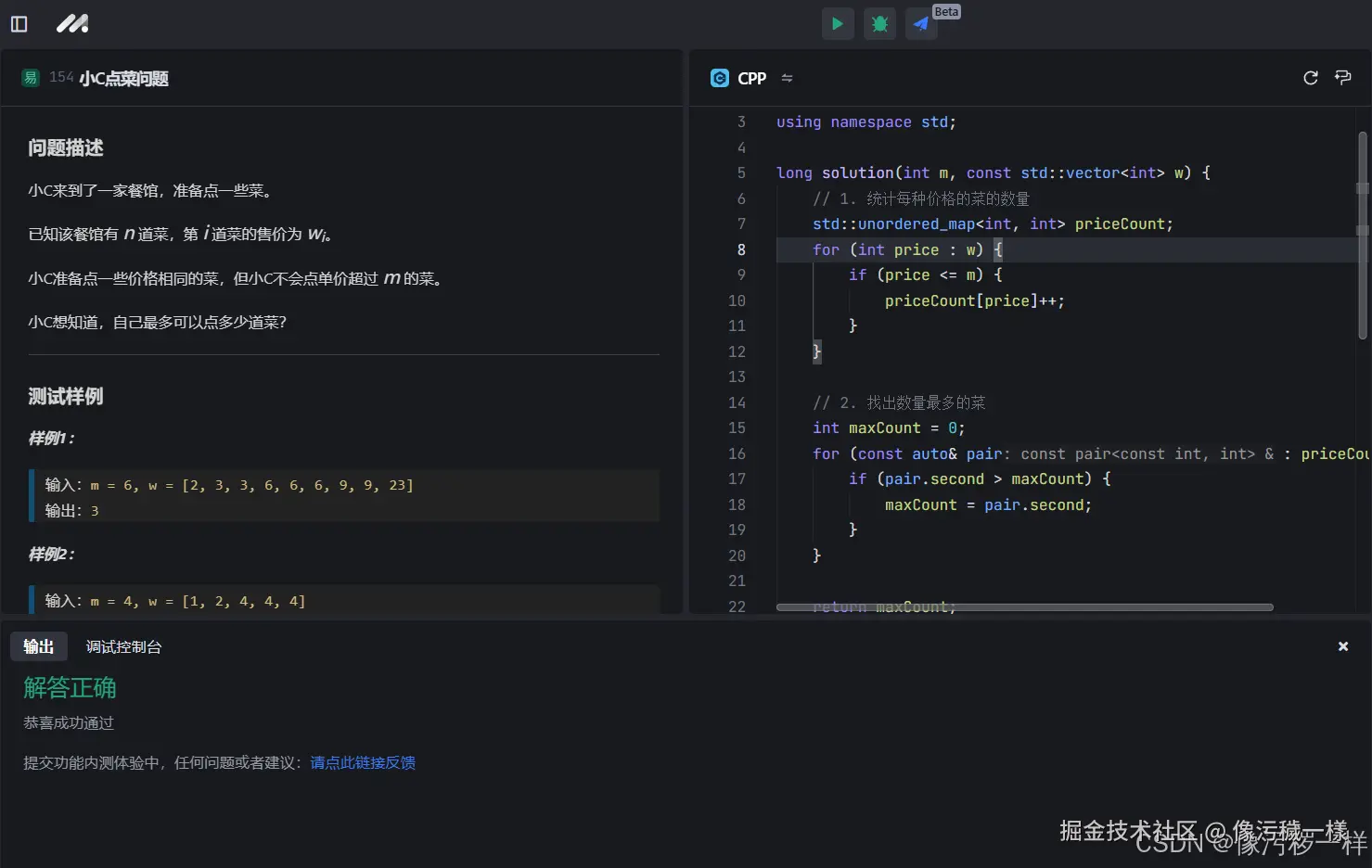This screenshot has height=868, width=1372.
Task: Open the 请点此链接反馈 feedback link
Action: pyautogui.click(x=362, y=762)
